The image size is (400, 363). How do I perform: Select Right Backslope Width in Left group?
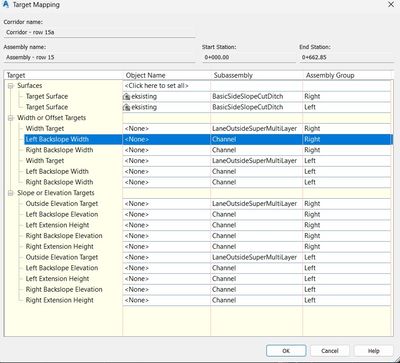pos(59,182)
